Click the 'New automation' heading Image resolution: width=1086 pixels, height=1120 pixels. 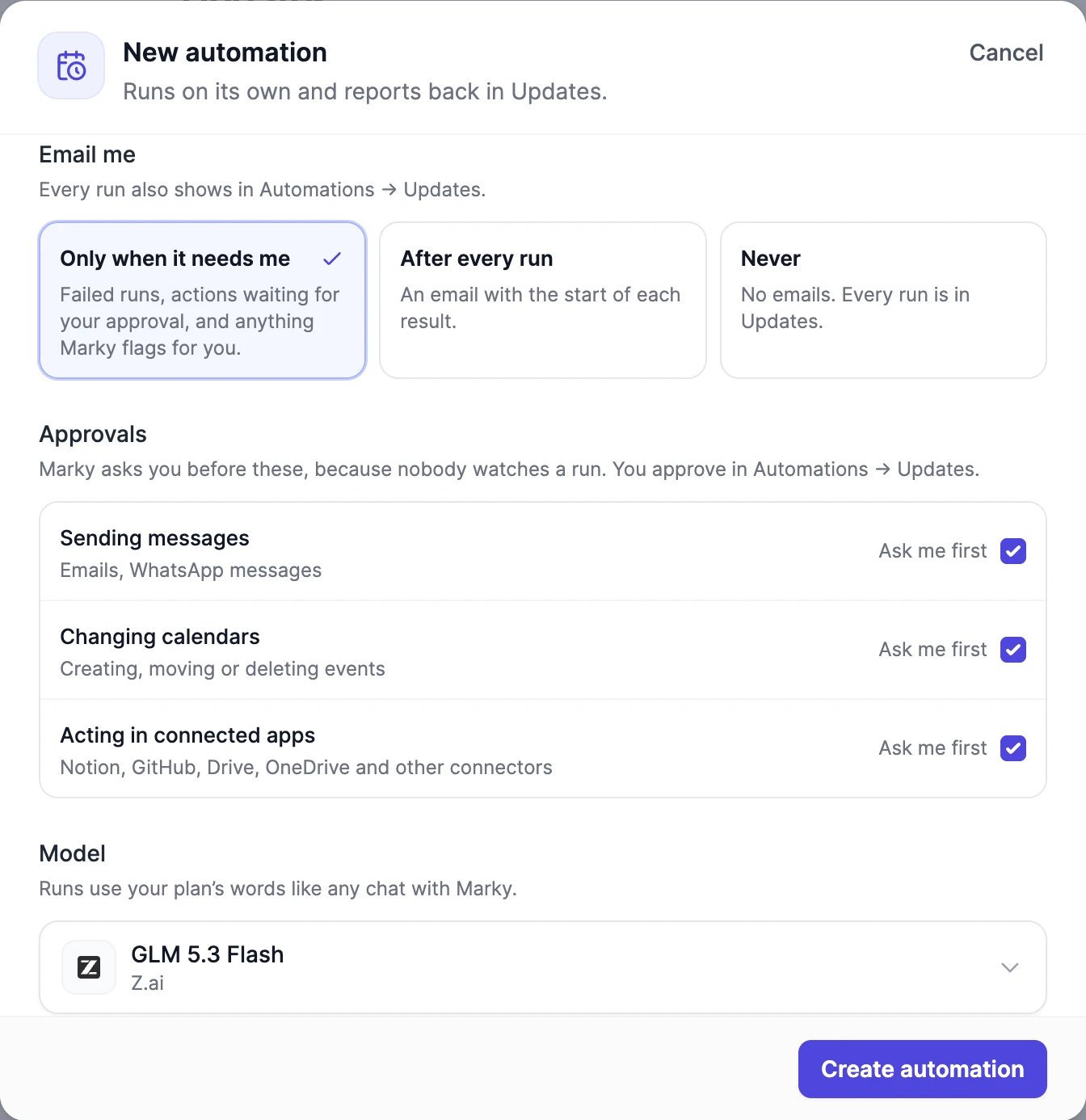point(225,53)
